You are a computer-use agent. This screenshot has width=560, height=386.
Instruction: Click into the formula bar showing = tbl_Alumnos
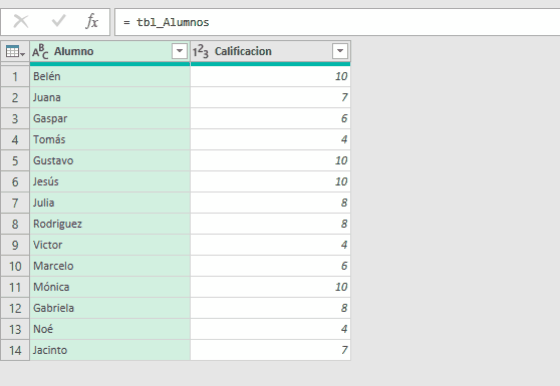point(337,22)
